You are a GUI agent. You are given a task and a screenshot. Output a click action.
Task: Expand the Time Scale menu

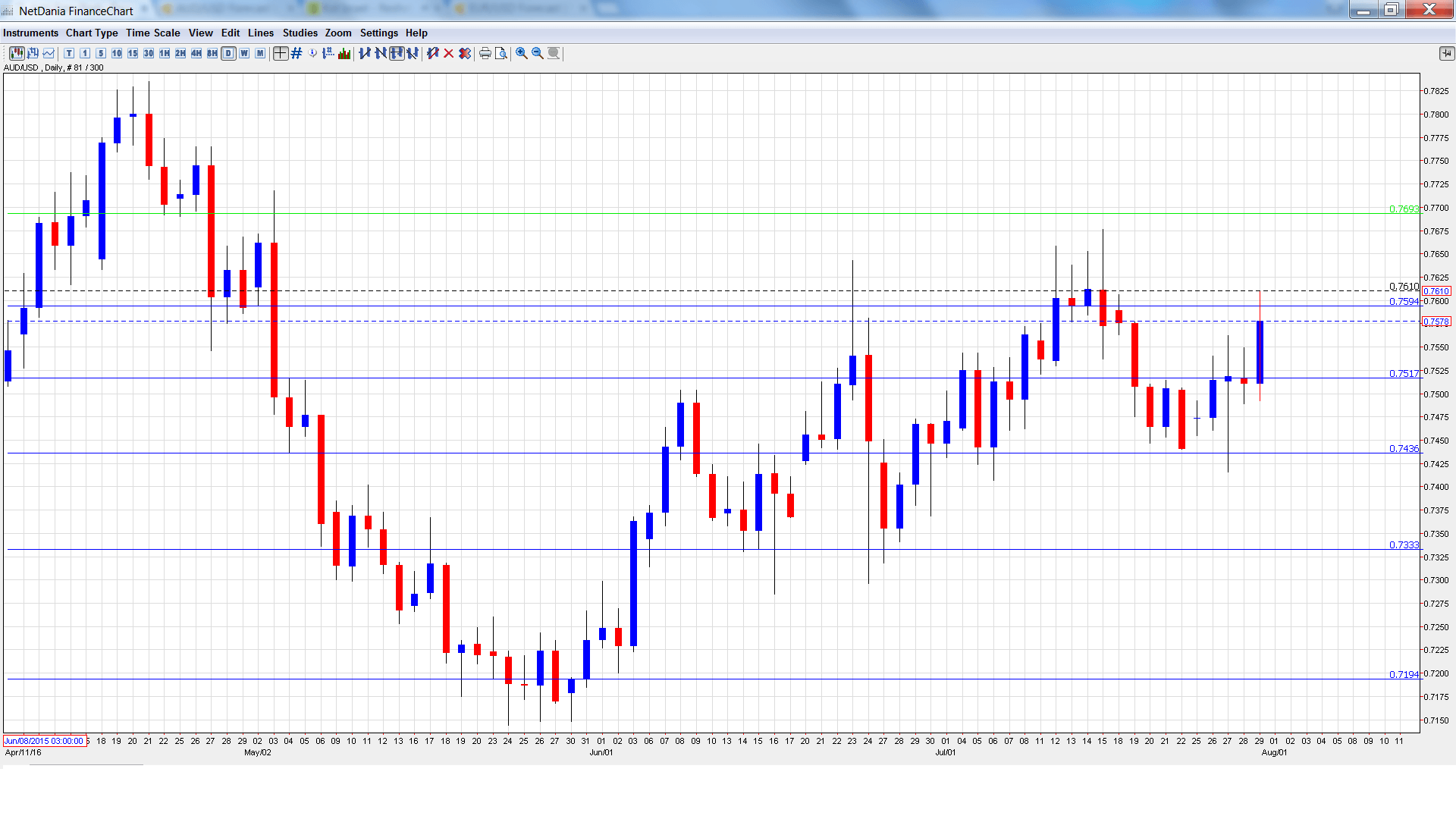152,33
